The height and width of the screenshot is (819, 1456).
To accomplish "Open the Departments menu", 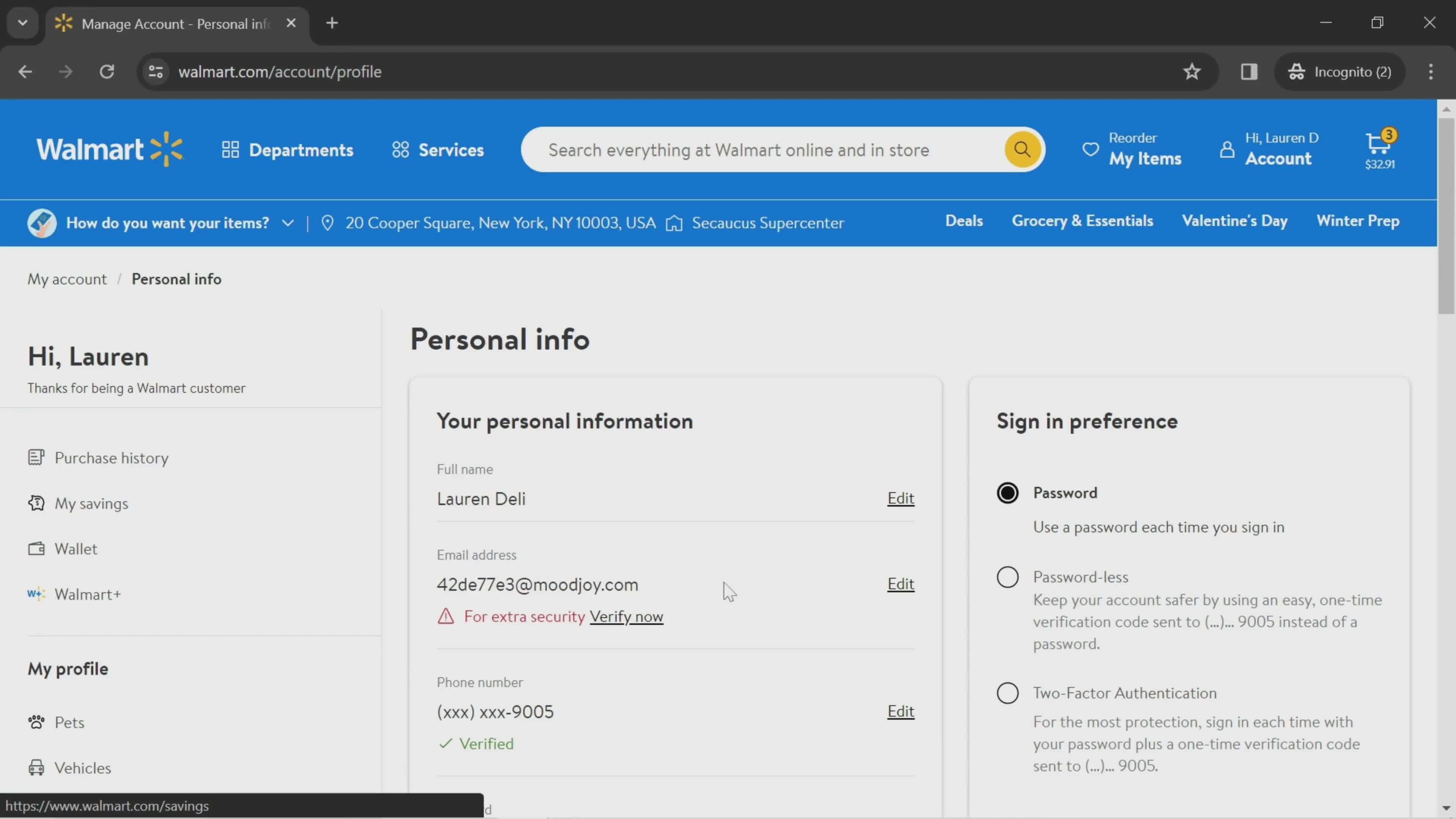I will pyautogui.click(x=287, y=150).
